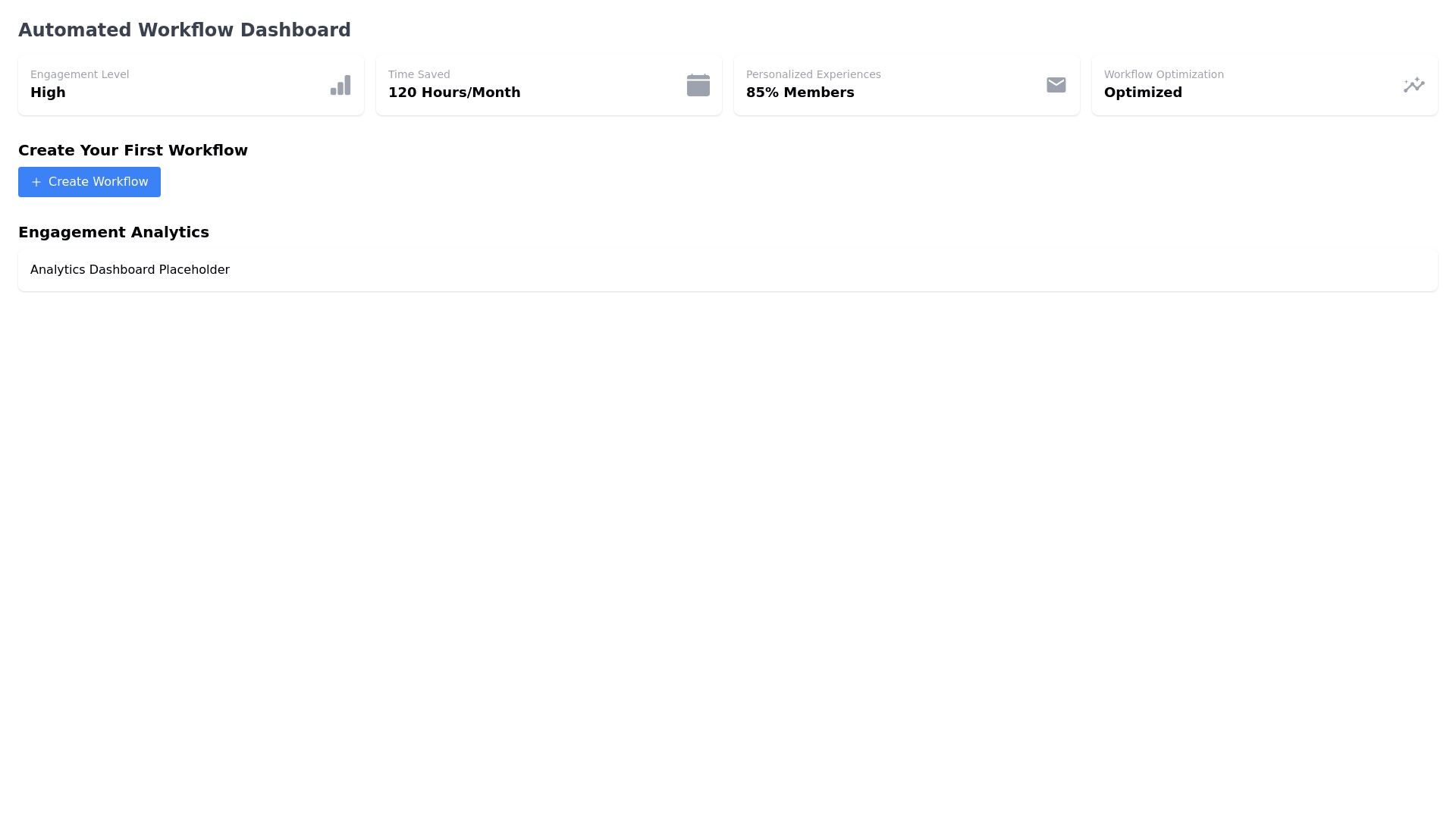Click the Optimized status value
The height and width of the screenshot is (819, 1456).
1143,93
